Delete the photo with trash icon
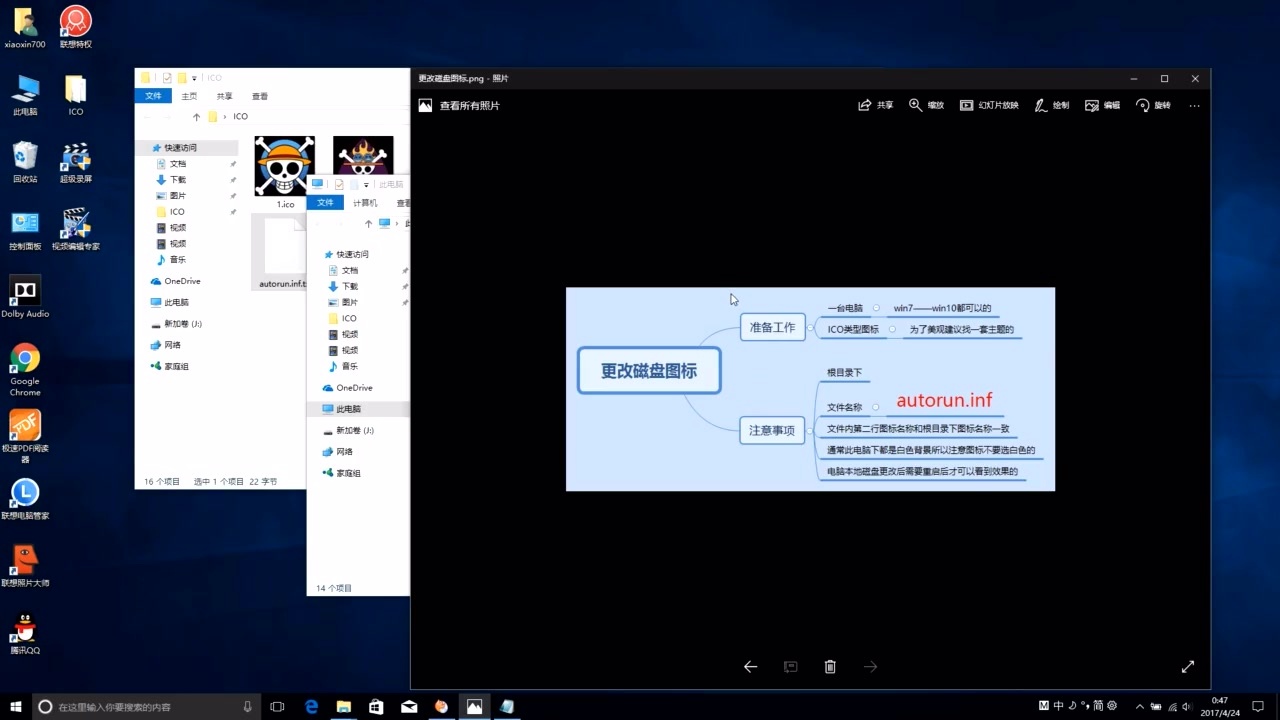The height and width of the screenshot is (720, 1280). tap(830, 667)
